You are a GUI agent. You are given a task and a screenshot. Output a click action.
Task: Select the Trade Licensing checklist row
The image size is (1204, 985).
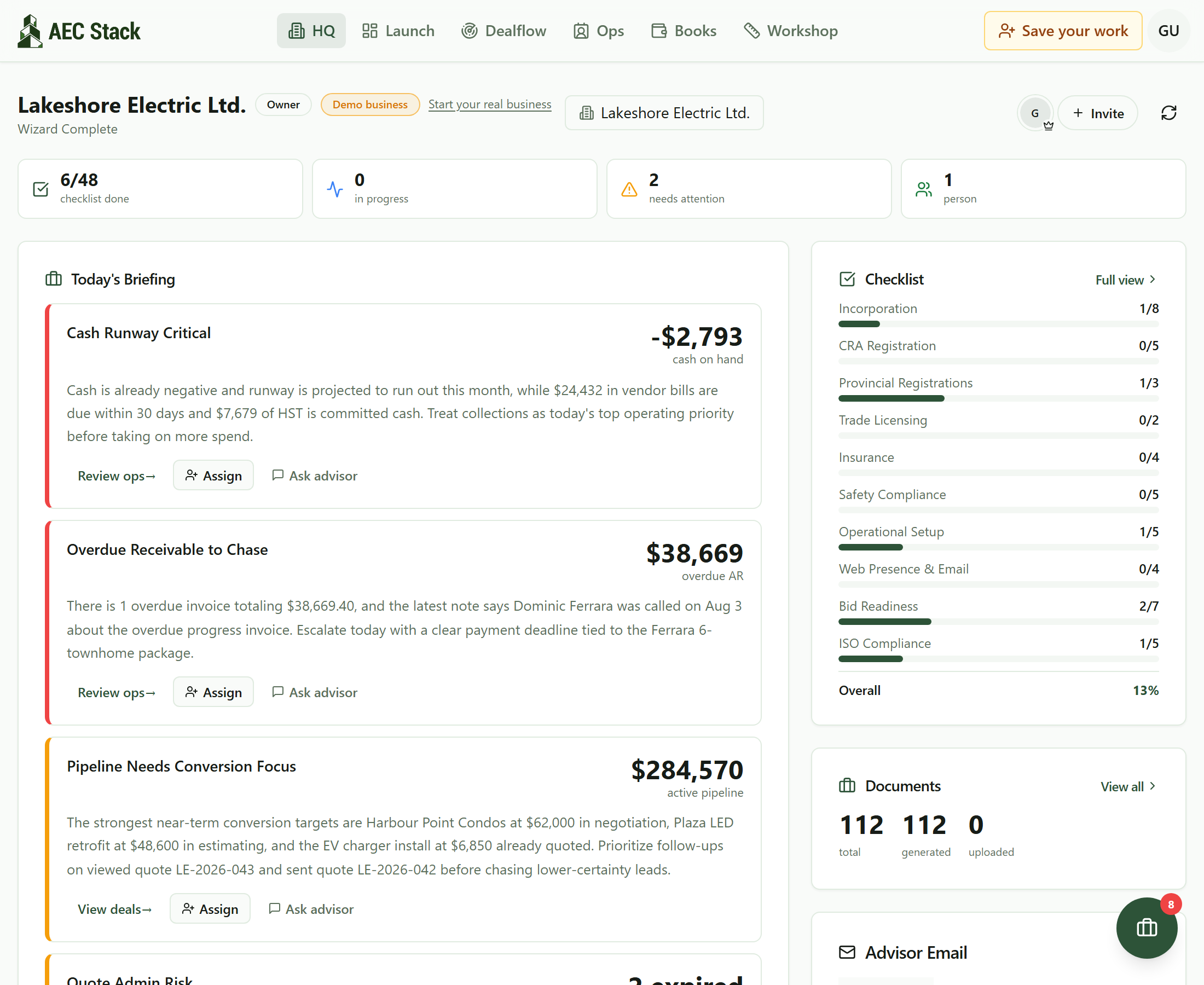[x=999, y=425]
